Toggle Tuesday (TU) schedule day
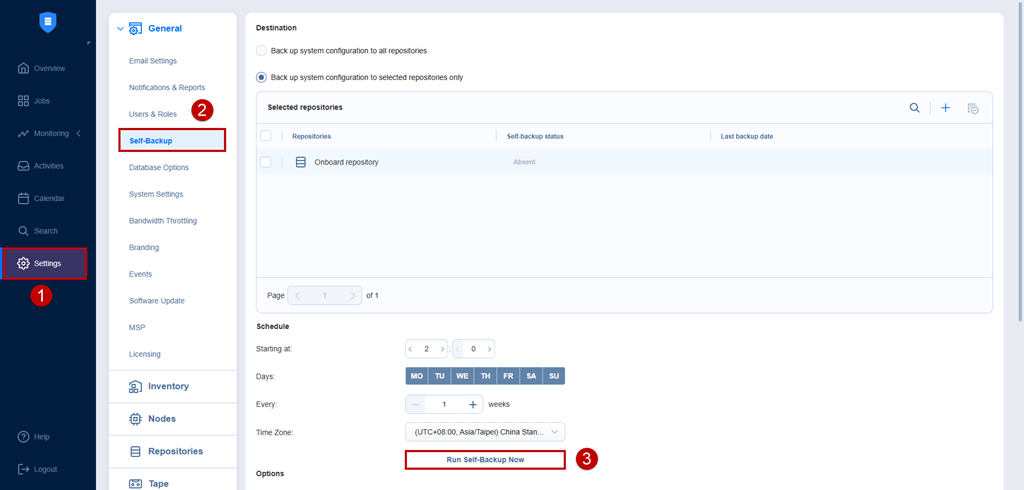 tap(440, 376)
